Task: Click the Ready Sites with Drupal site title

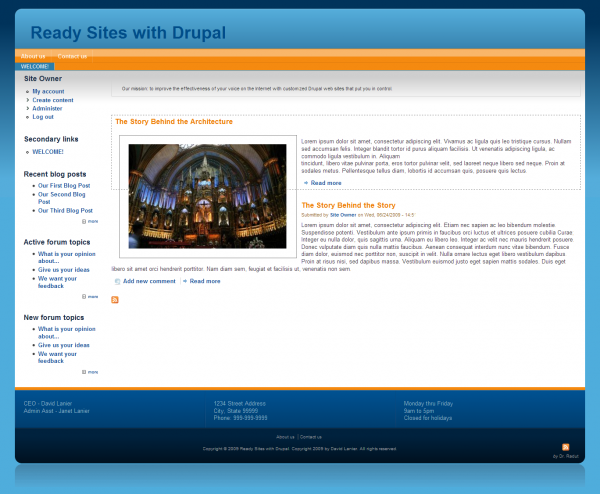Action: (x=128, y=32)
